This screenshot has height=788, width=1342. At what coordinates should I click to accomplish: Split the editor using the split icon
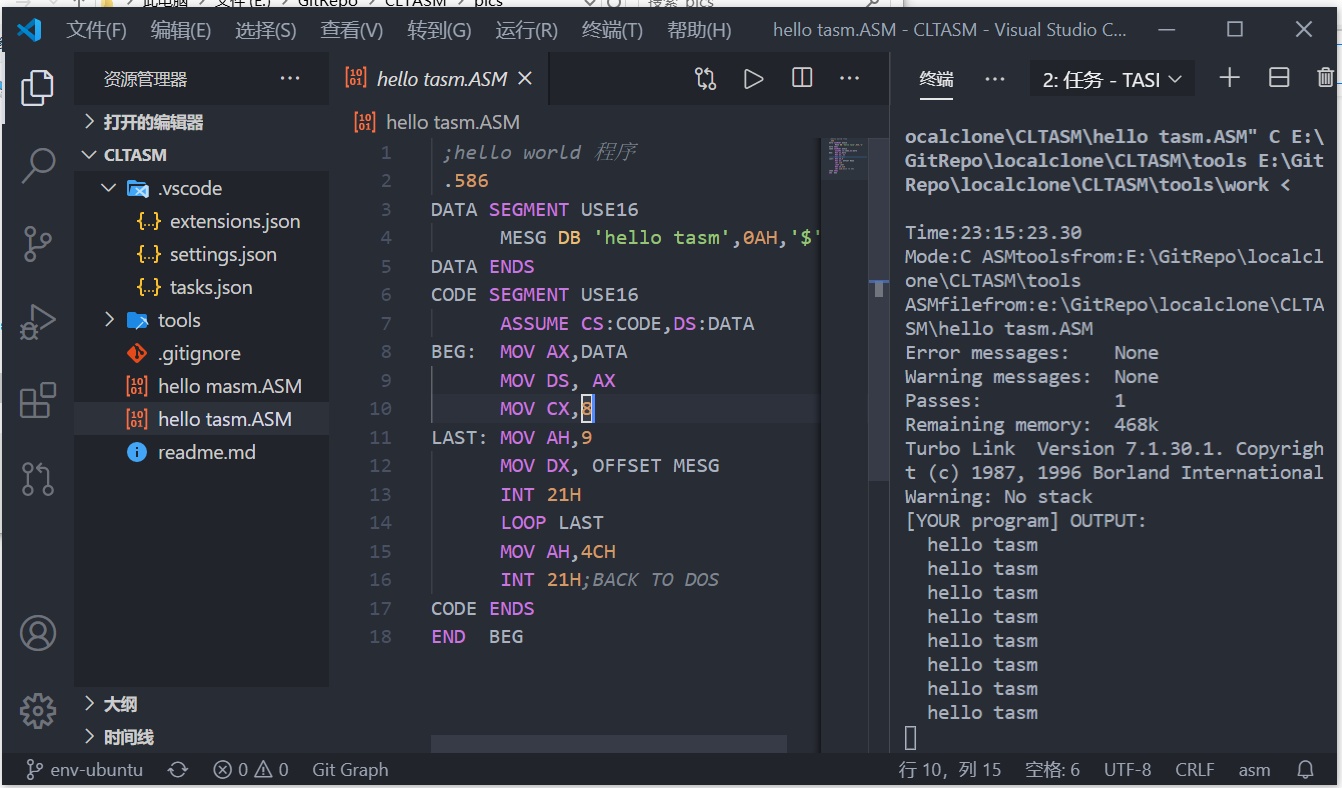[x=801, y=78]
